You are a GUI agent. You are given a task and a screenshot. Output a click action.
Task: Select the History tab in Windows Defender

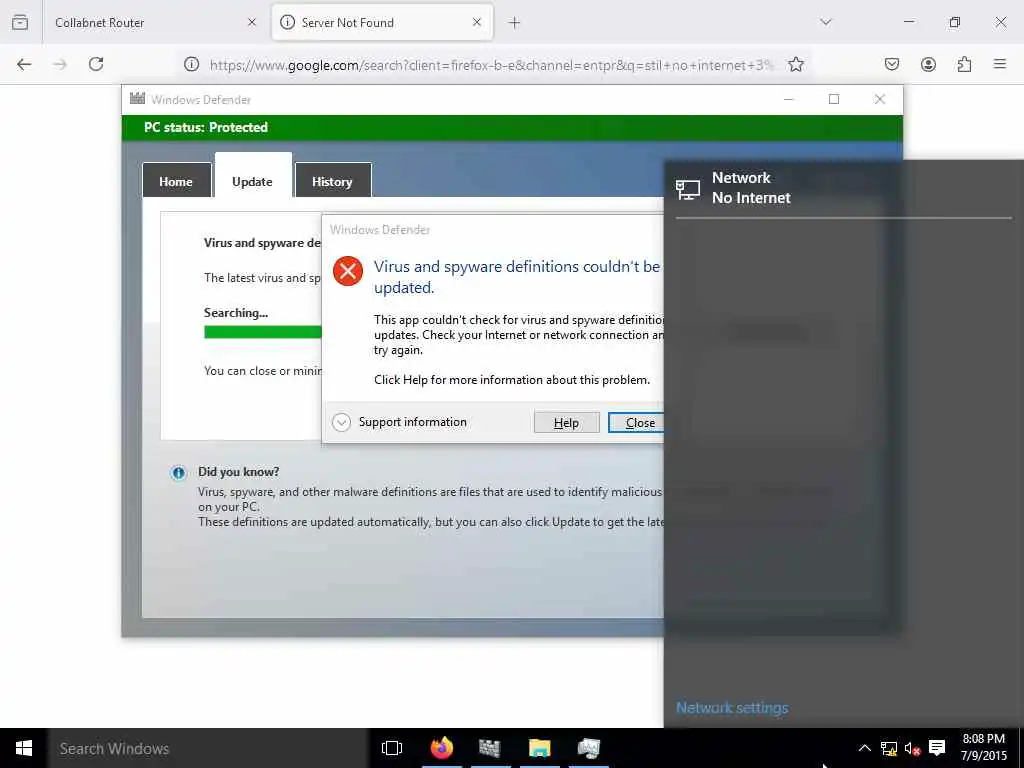pos(332,181)
